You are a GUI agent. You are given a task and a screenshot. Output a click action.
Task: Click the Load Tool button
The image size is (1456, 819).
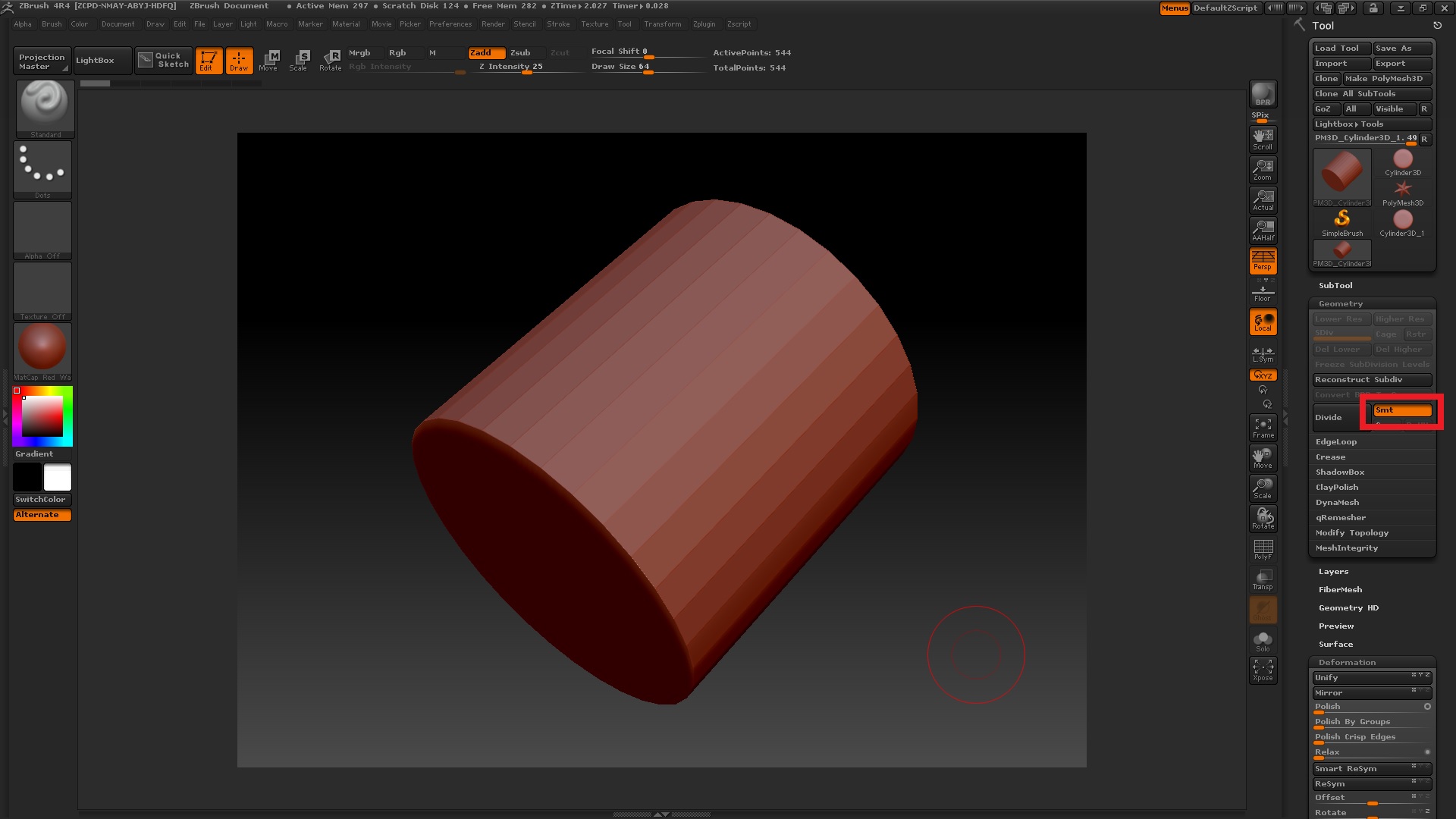1341,49
